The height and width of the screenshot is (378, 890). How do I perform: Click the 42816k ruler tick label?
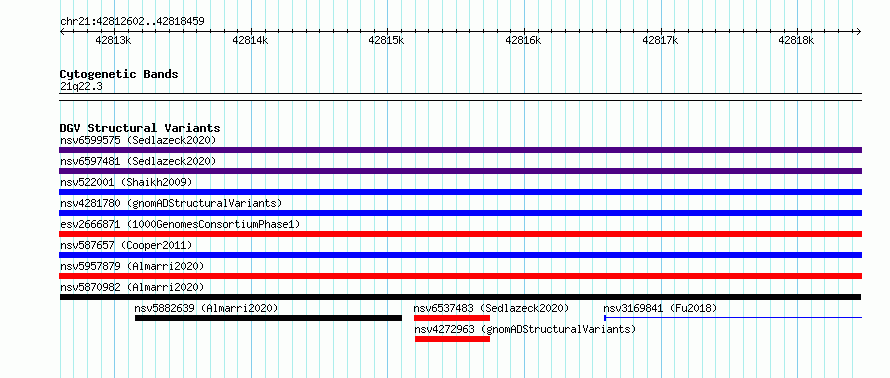[x=523, y=41]
